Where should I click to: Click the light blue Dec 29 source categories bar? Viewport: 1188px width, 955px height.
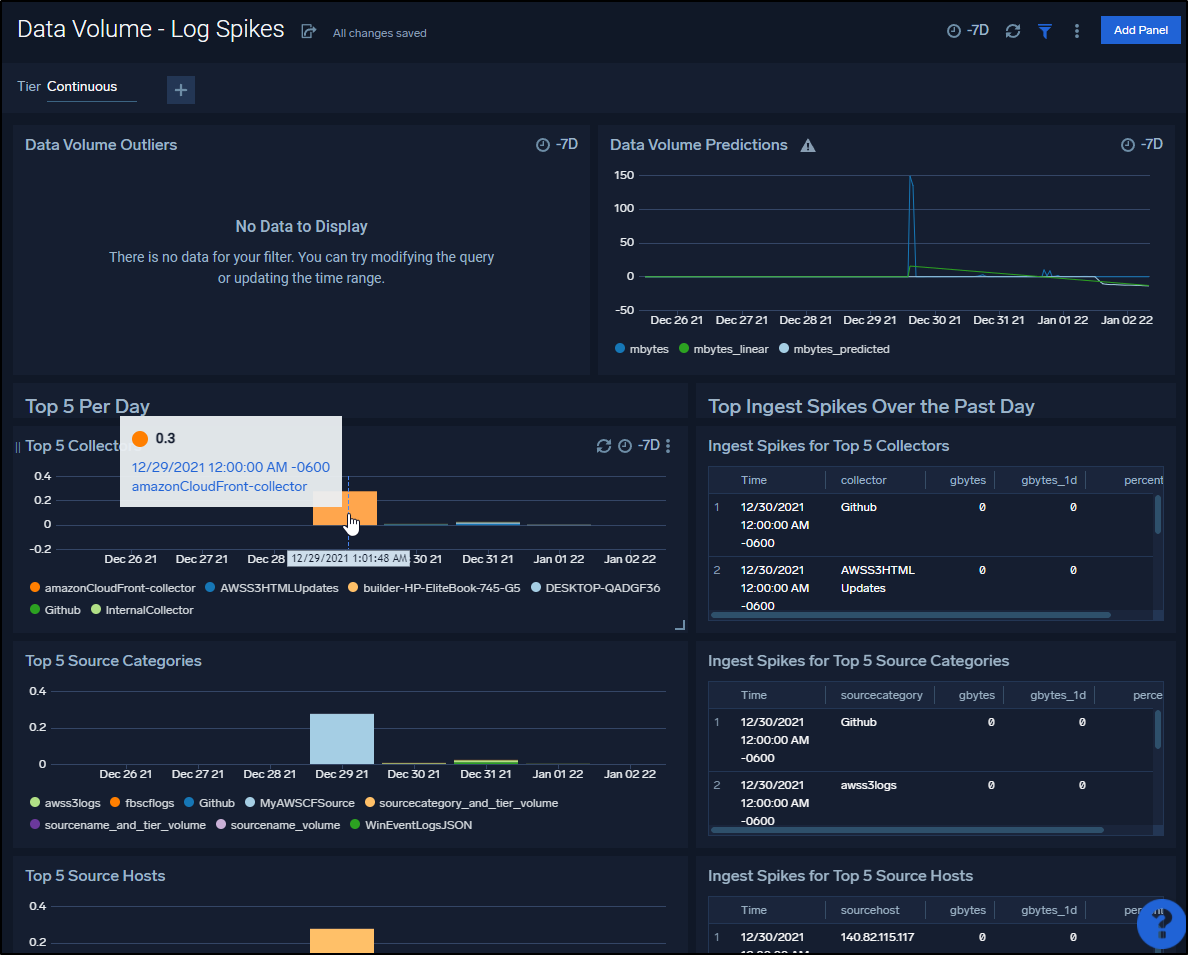pos(342,739)
